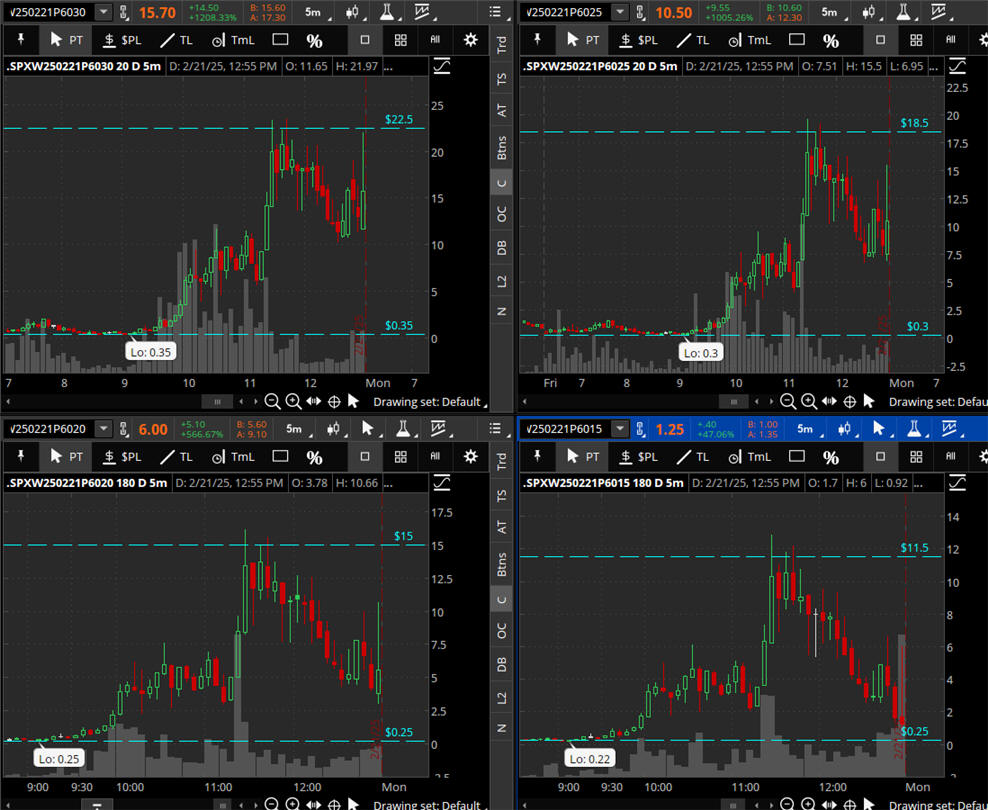Image resolution: width=988 pixels, height=810 pixels.
Task: Choose the $PL price level tool on P6015 chart
Action: coord(638,457)
